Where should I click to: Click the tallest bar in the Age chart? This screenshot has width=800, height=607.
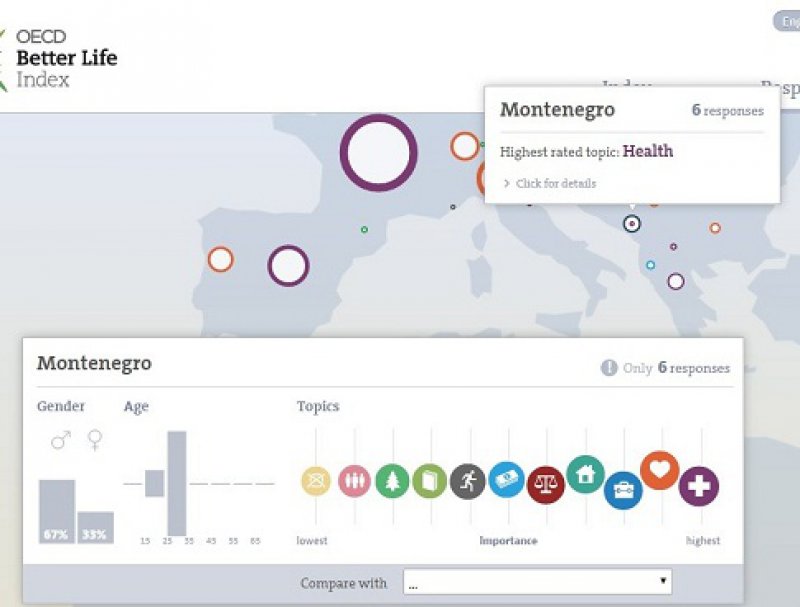[x=177, y=483]
